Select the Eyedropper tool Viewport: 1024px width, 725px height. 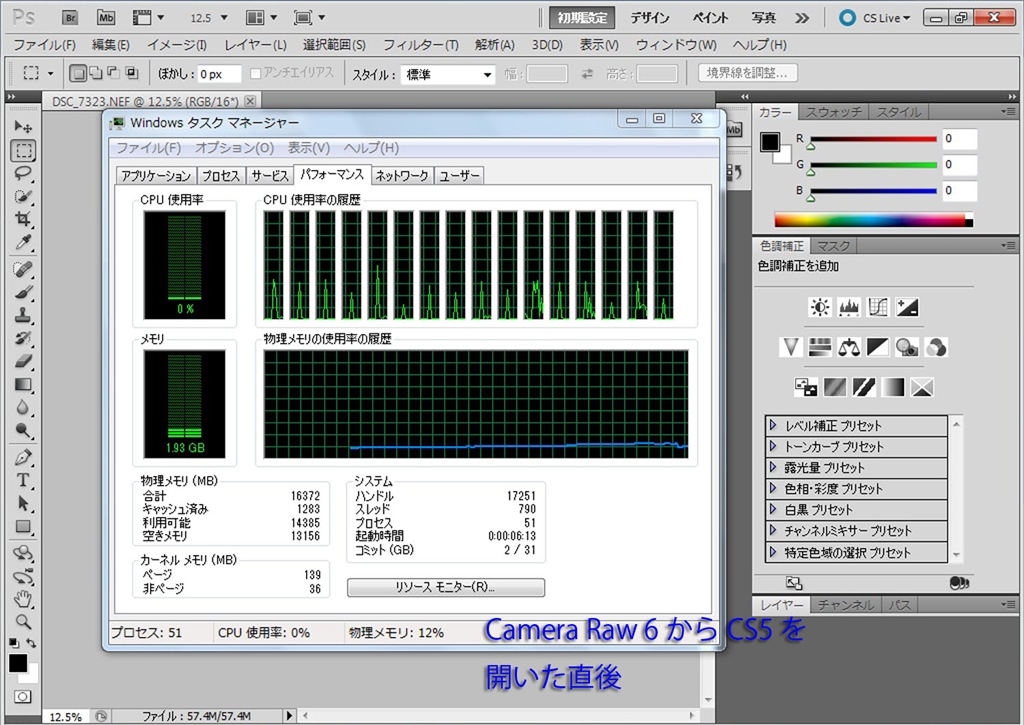pyautogui.click(x=24, y=243)
